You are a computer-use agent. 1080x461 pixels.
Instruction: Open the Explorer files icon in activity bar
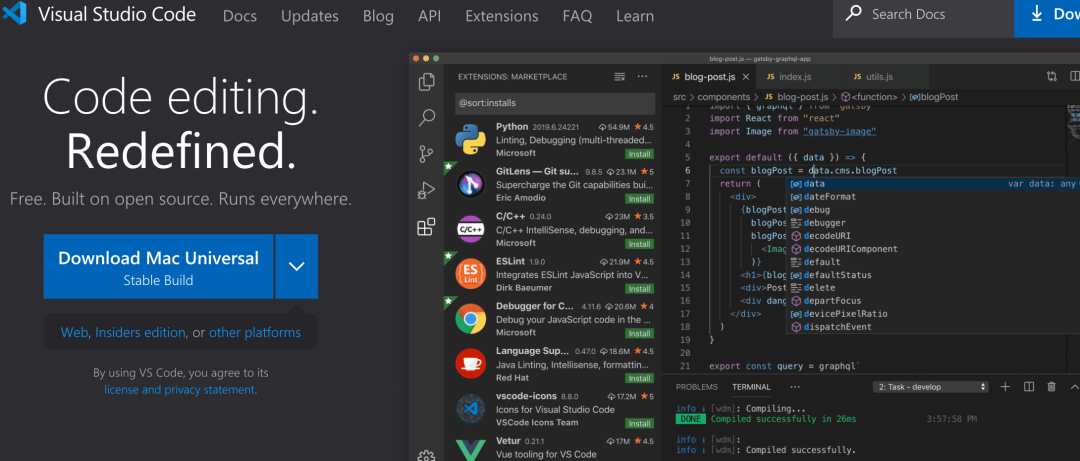(426, 81)
